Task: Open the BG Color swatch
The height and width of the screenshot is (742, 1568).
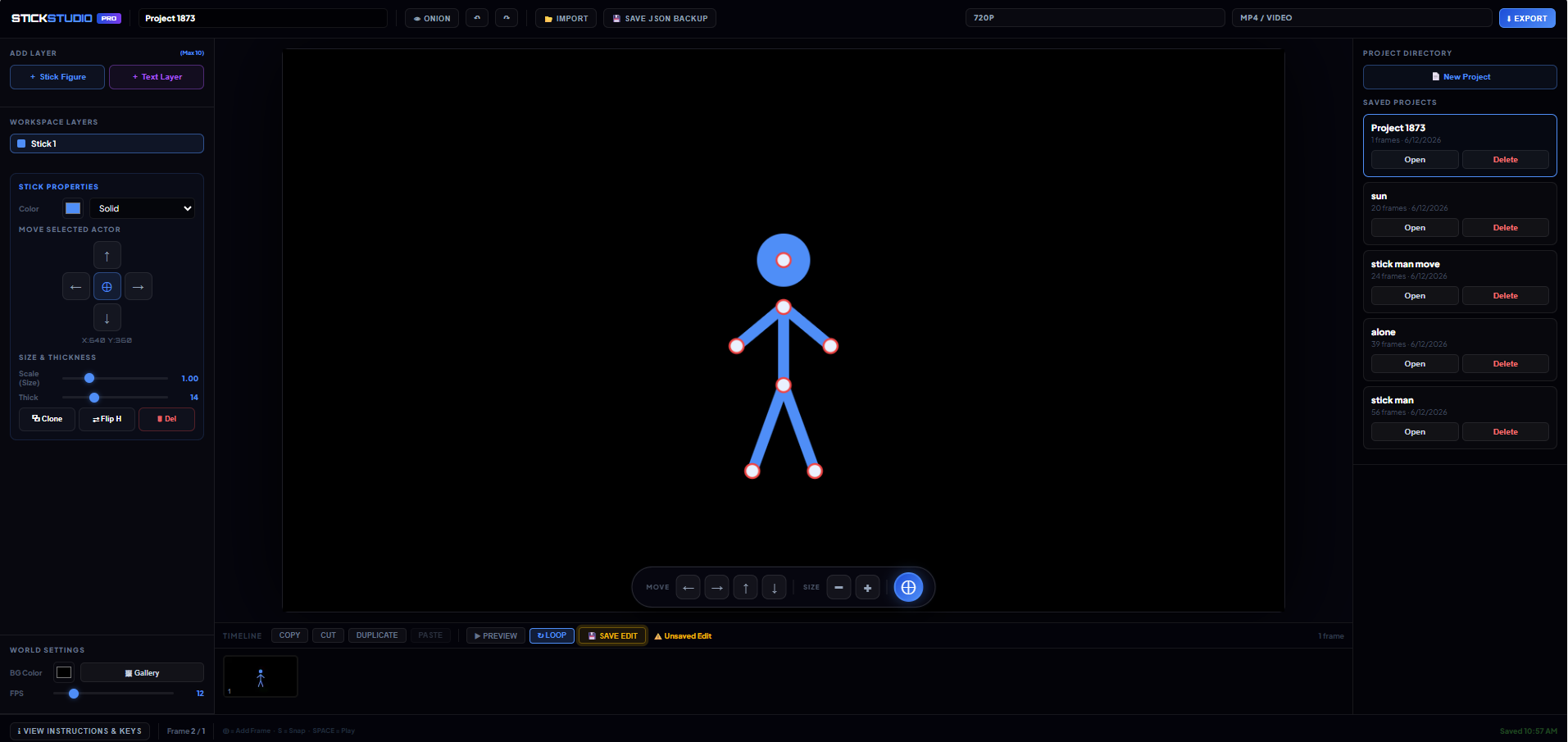Action: [64, 672]
